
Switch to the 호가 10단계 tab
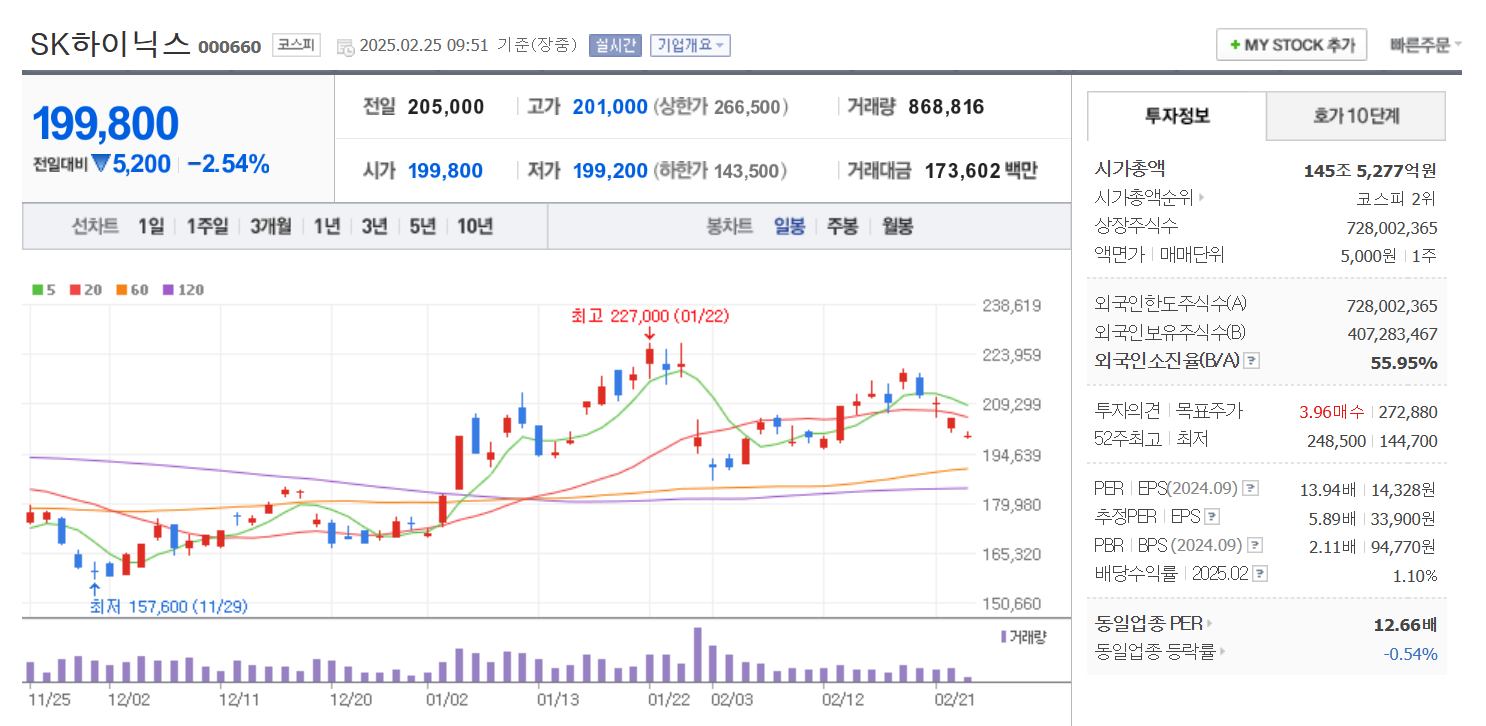(1356, 116)
